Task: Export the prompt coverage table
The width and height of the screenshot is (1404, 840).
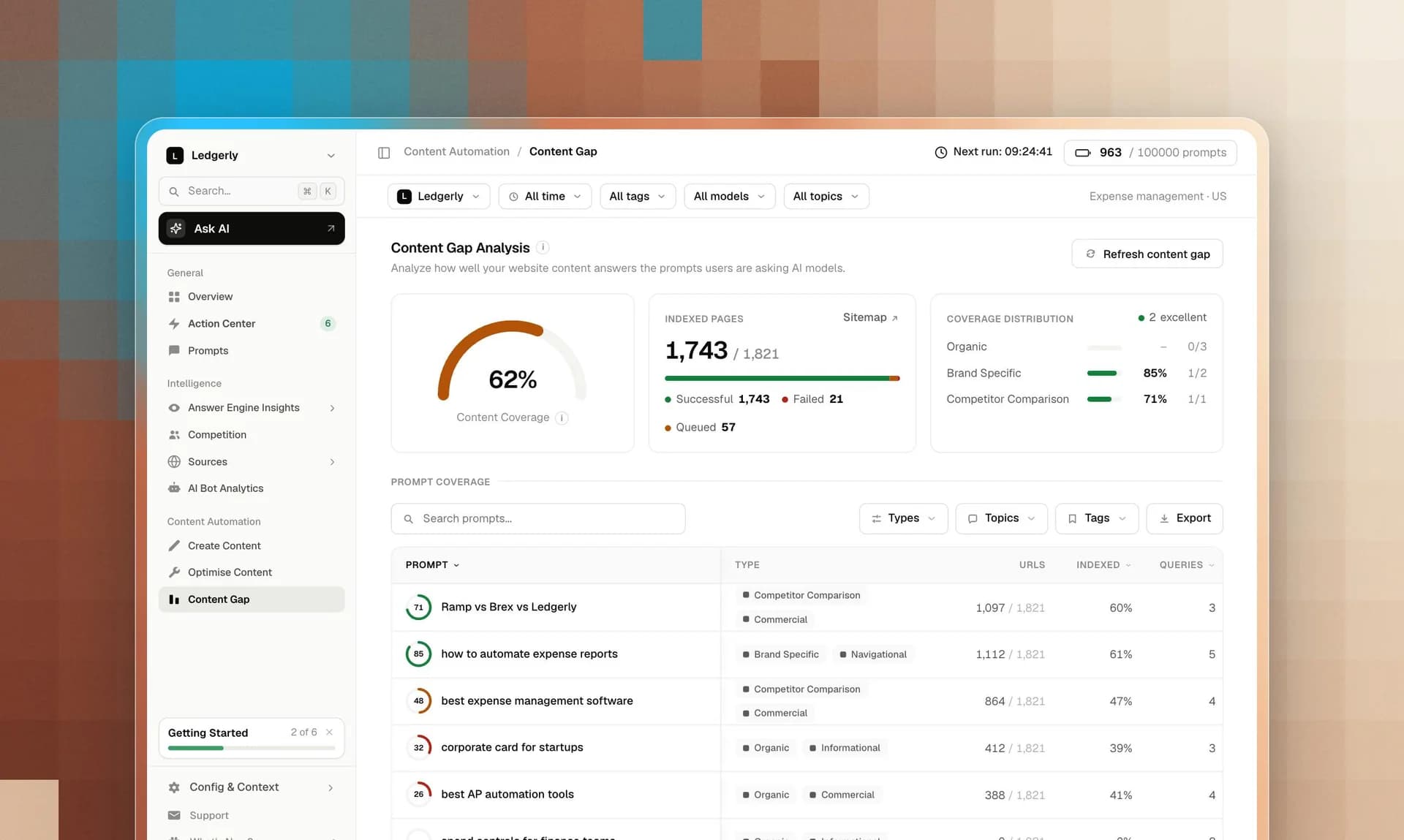Action: [x=1185, y=518]
